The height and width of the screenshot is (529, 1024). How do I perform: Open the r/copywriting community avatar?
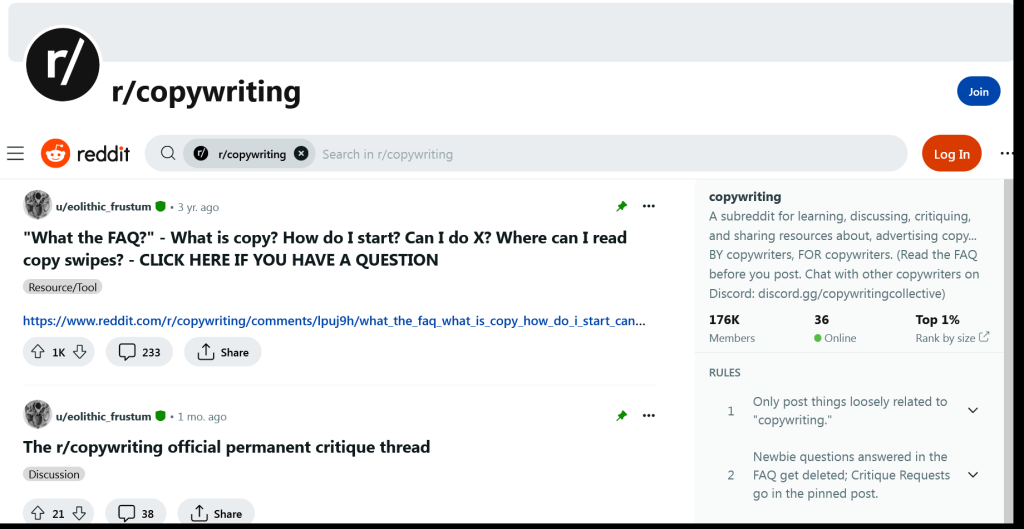click(x=63, y=65)
